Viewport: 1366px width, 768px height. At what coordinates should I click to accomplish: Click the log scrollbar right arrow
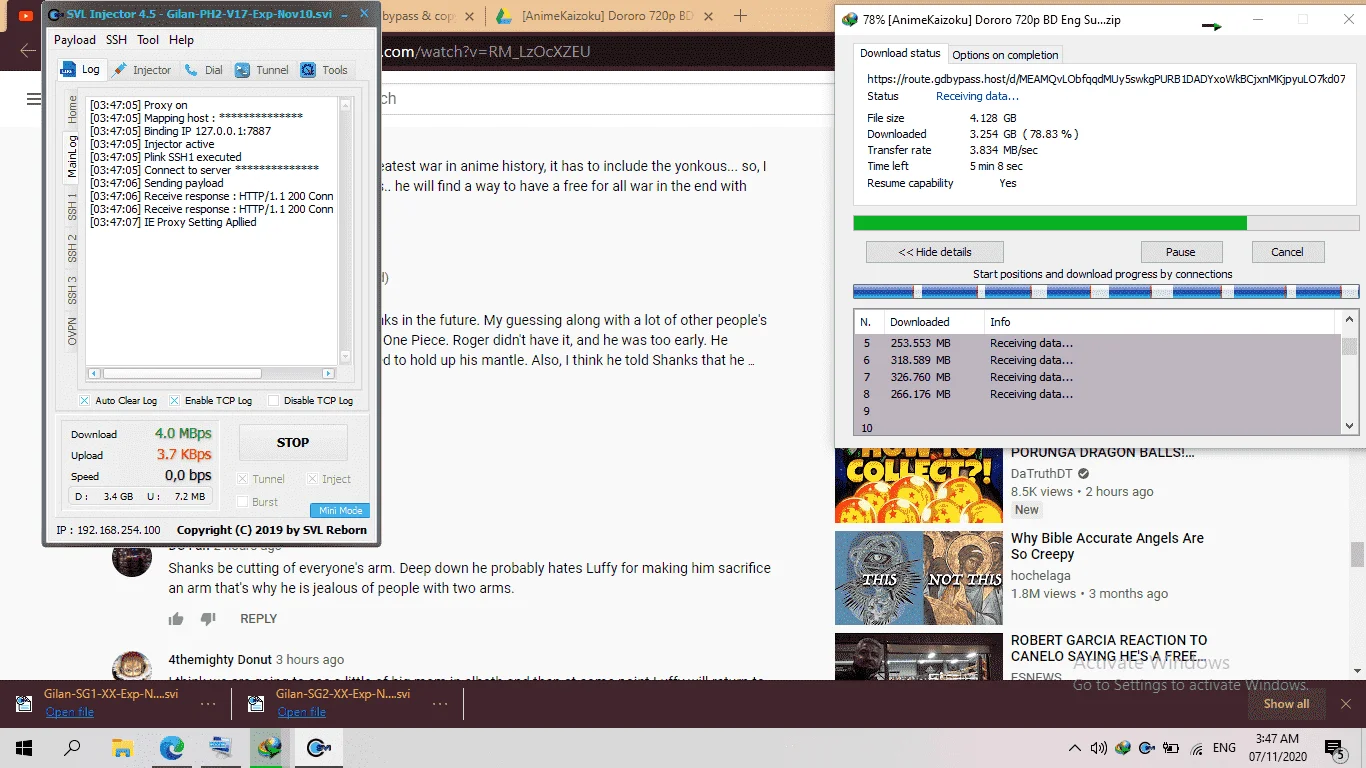[328, 373]
